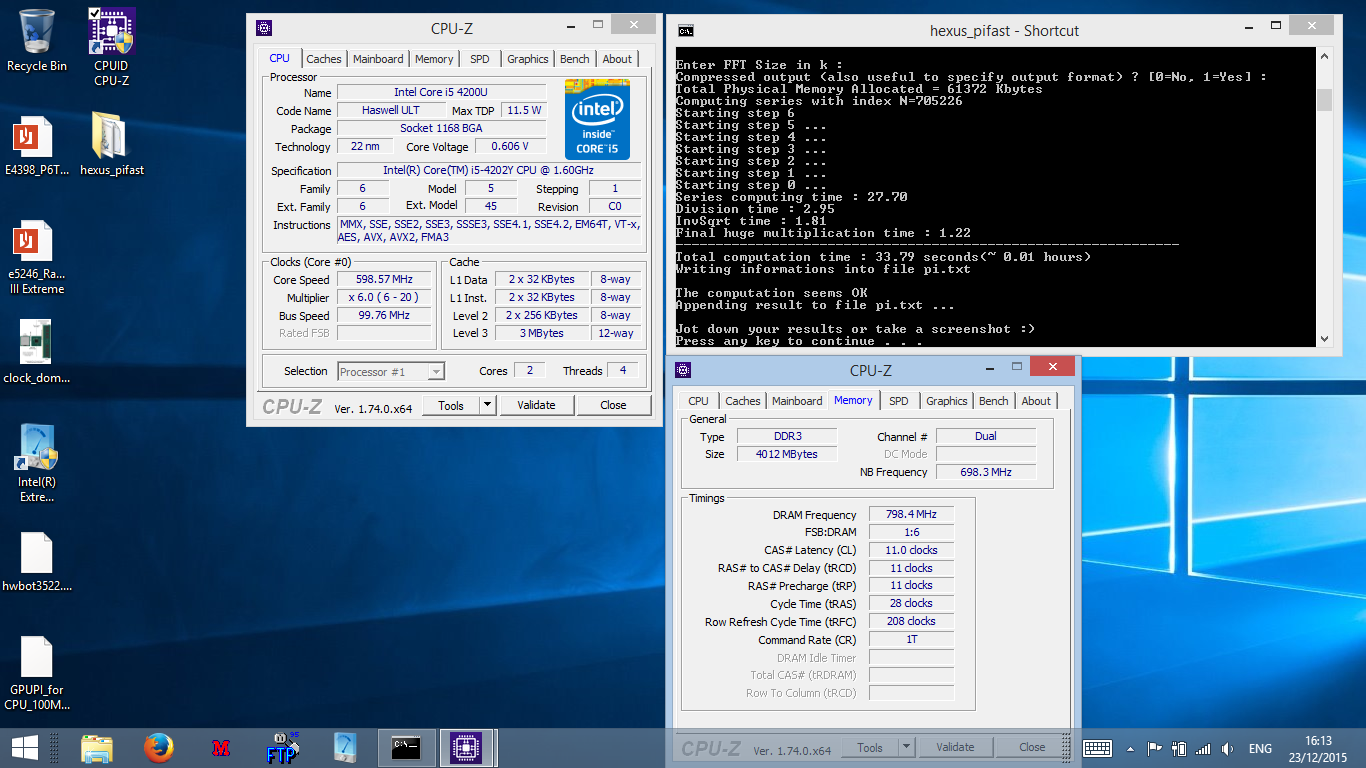The width and height of the screenshot is (1366, 768).
Task: Select the clock_dom... desktop icon
Action: (37, 352)
